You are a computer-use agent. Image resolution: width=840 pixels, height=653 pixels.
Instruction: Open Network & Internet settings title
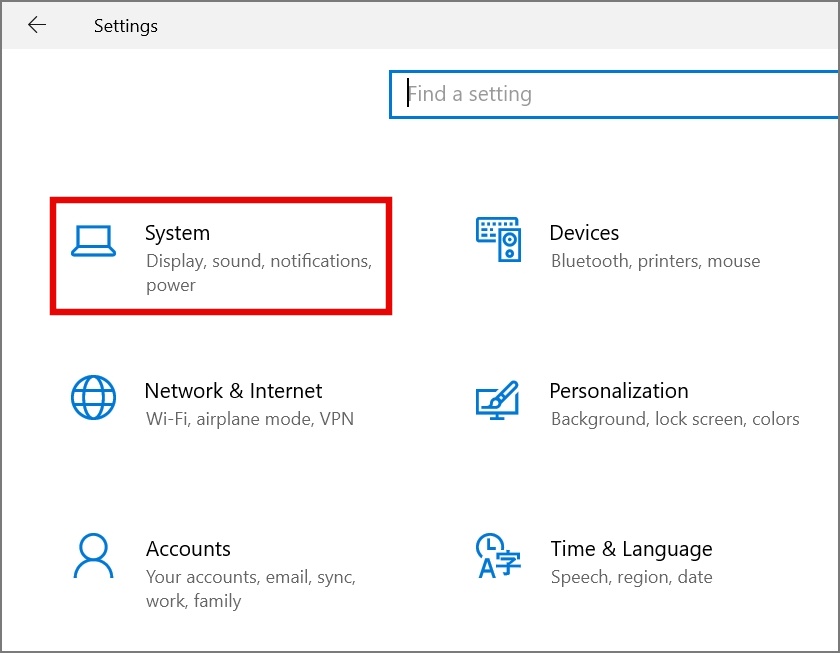tap(233, 391)
